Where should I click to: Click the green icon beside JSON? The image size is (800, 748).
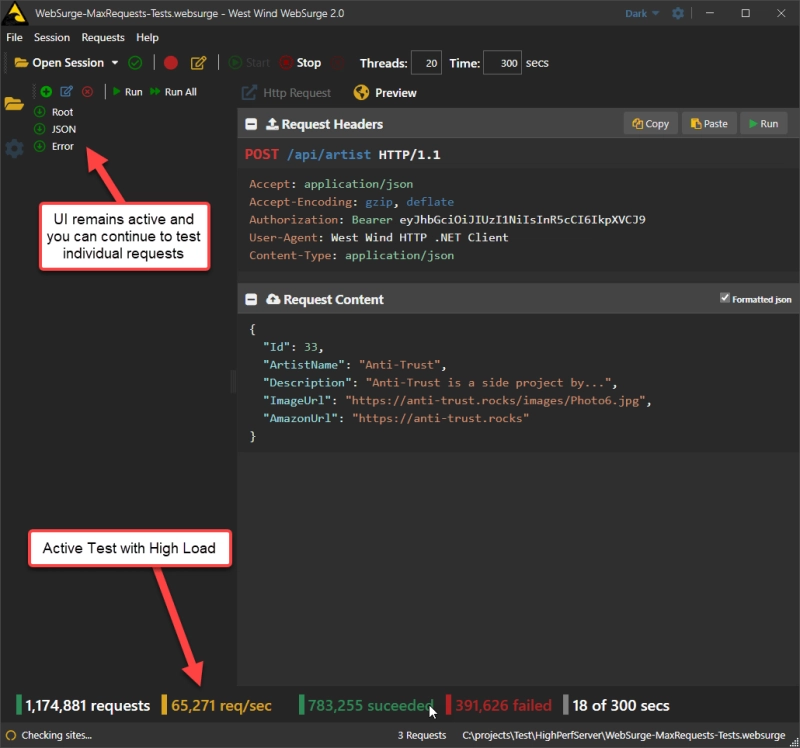[x=39, y=129]
